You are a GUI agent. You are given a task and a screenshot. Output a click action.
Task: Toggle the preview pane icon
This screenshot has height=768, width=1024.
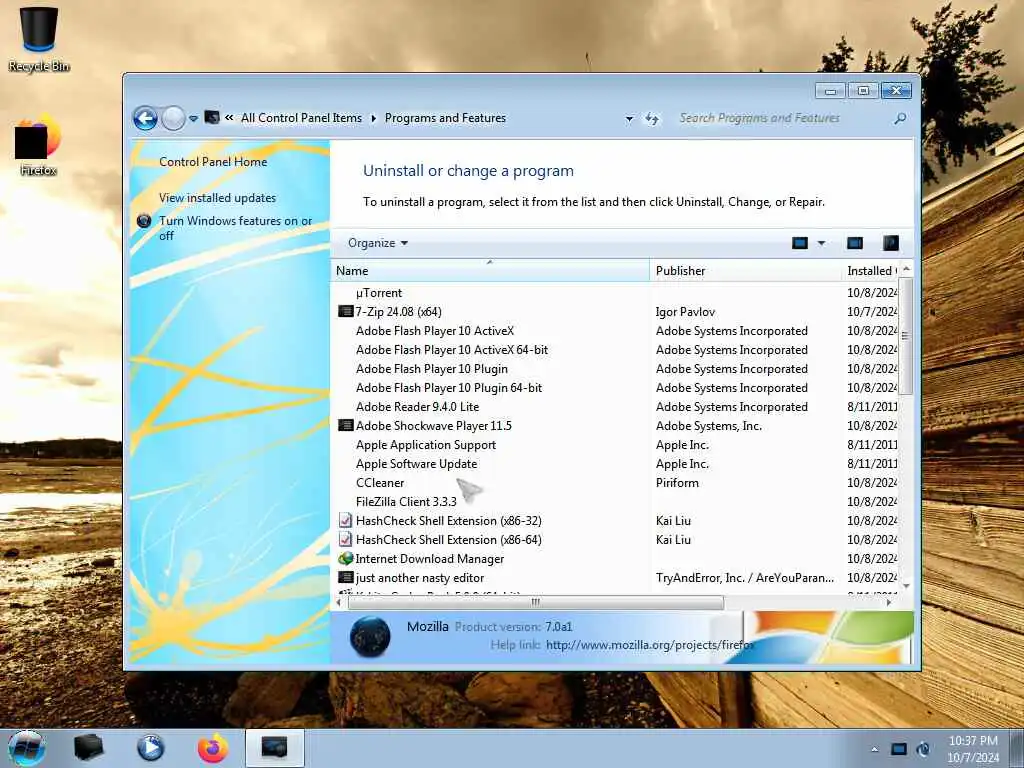point(855,243)
